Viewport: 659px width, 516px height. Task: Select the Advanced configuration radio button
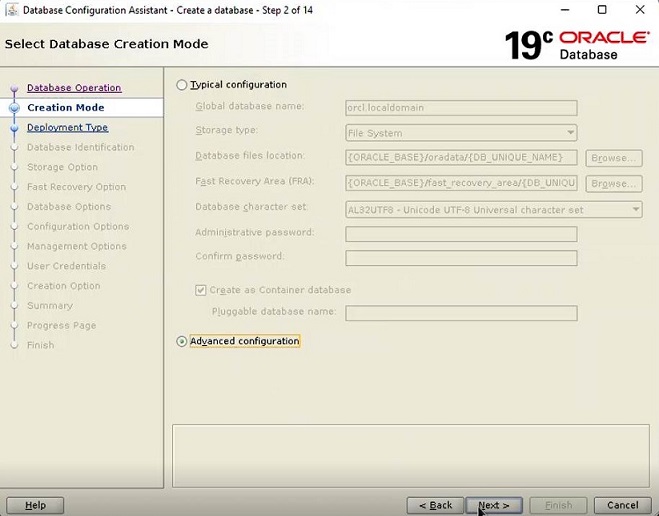[x=182, y=341]
